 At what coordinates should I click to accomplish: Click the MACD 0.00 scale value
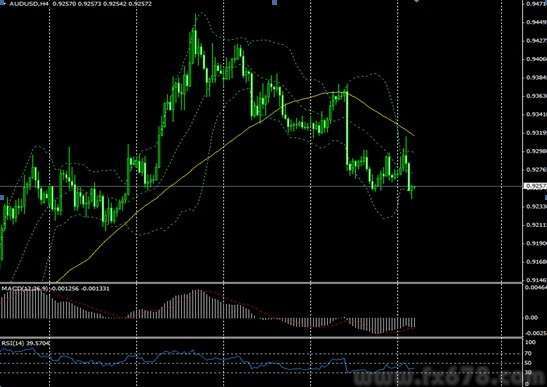[531, 318]
